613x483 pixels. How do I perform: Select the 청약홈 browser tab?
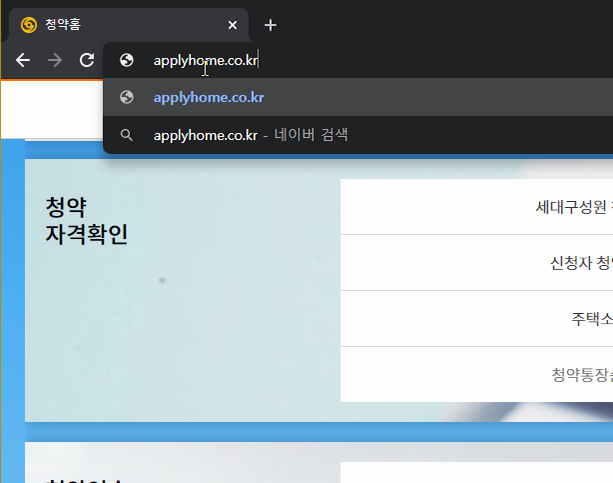coord(129,25)
